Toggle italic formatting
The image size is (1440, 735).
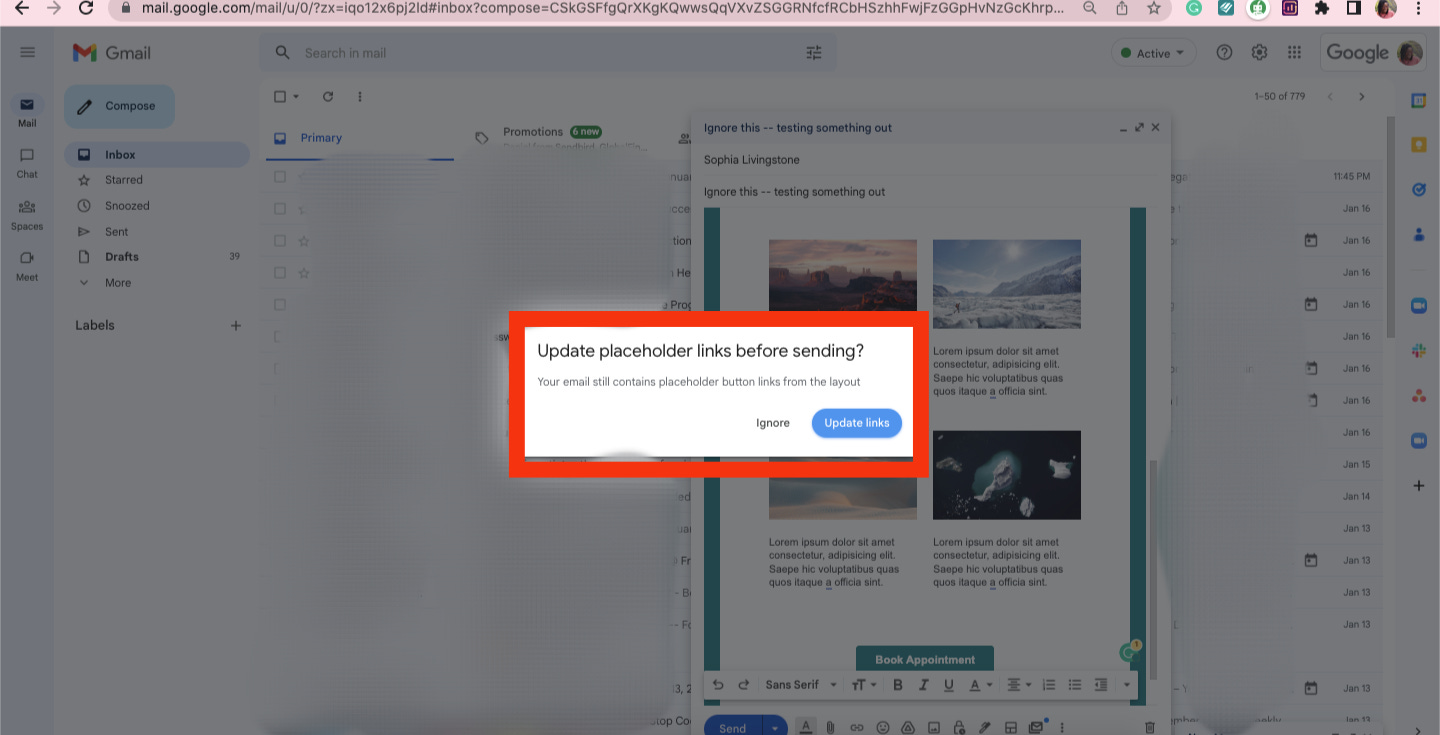923,685
